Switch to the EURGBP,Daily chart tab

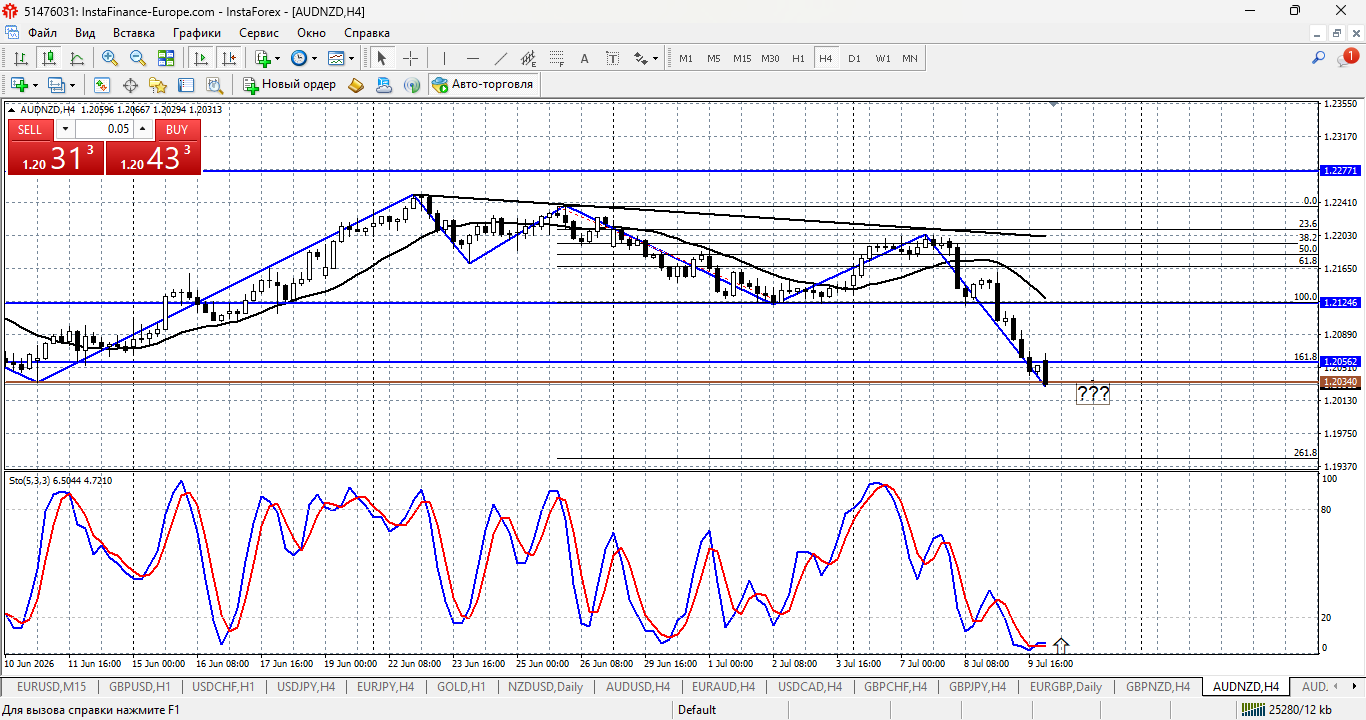tap(1066, 687)
